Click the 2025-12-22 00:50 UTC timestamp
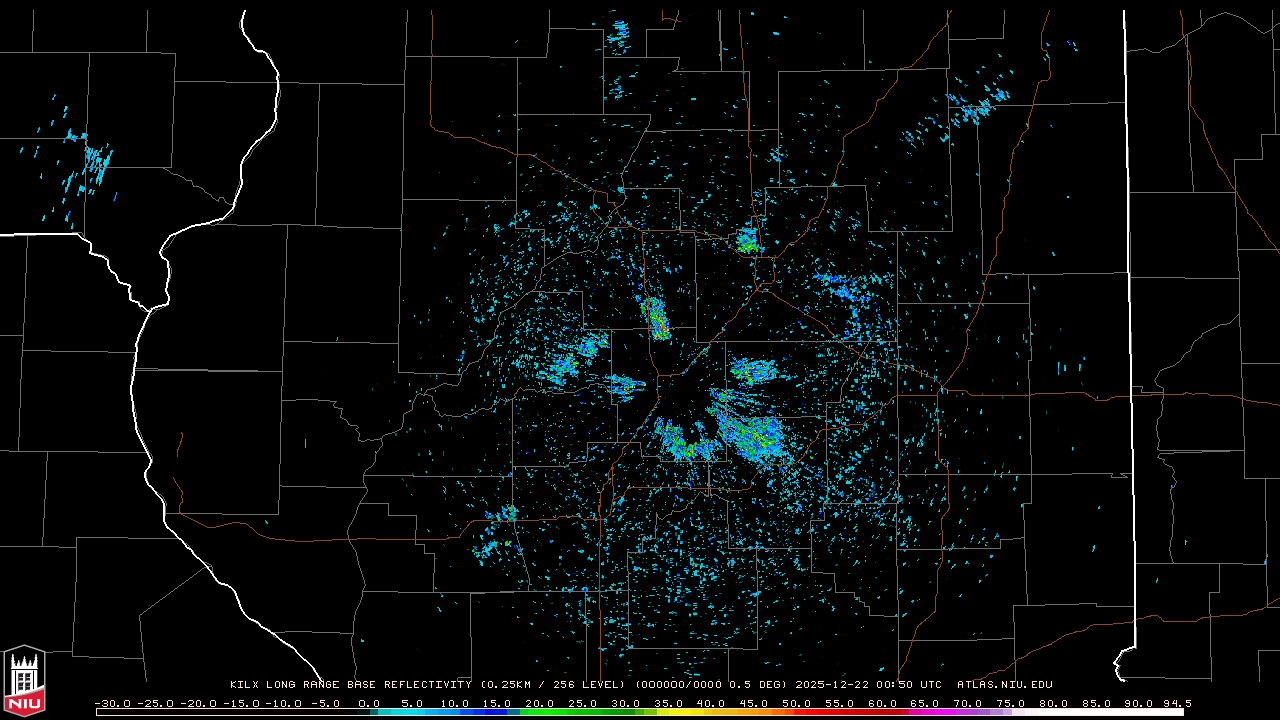This screenshot has height=720, width=1280. coord(868,685)
